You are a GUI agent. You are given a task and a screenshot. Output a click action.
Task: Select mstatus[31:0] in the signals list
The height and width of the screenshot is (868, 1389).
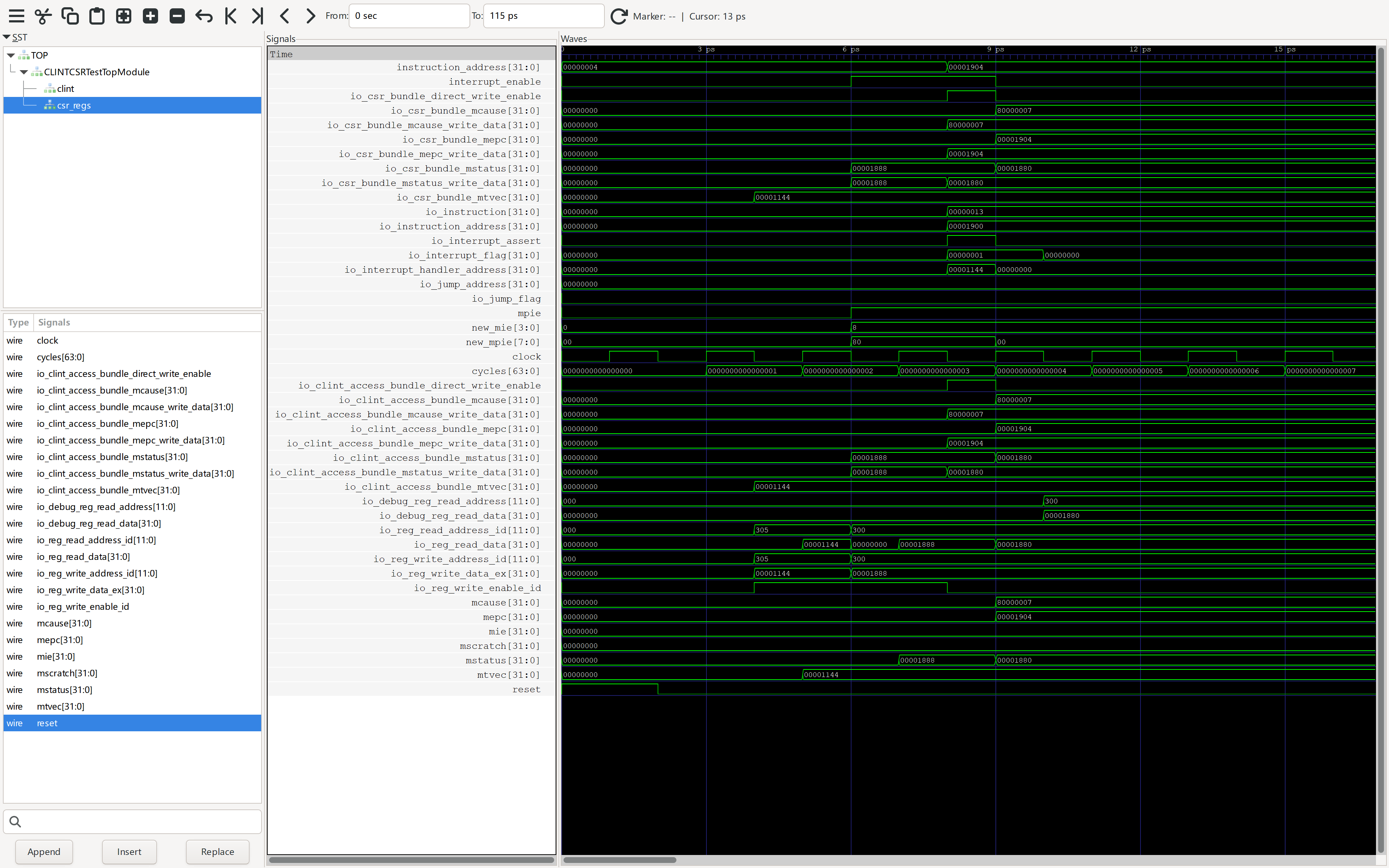click(64, 689)
